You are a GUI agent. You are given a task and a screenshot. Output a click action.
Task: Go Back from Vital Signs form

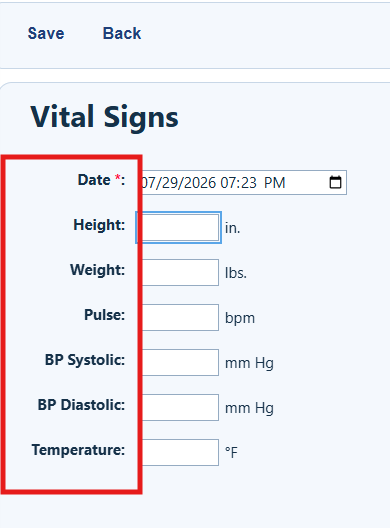click(x=122, y=33)
